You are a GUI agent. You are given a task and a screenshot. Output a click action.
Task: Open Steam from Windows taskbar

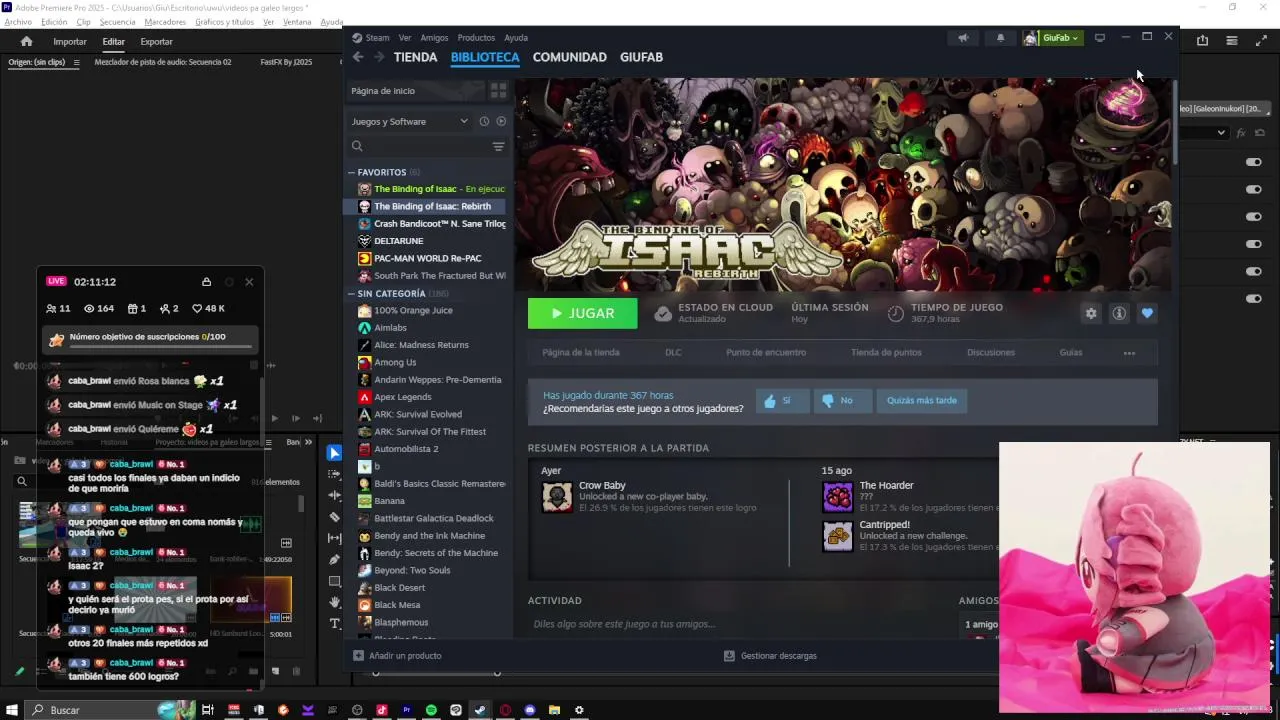pyautogui.click(x=480, y=710)
